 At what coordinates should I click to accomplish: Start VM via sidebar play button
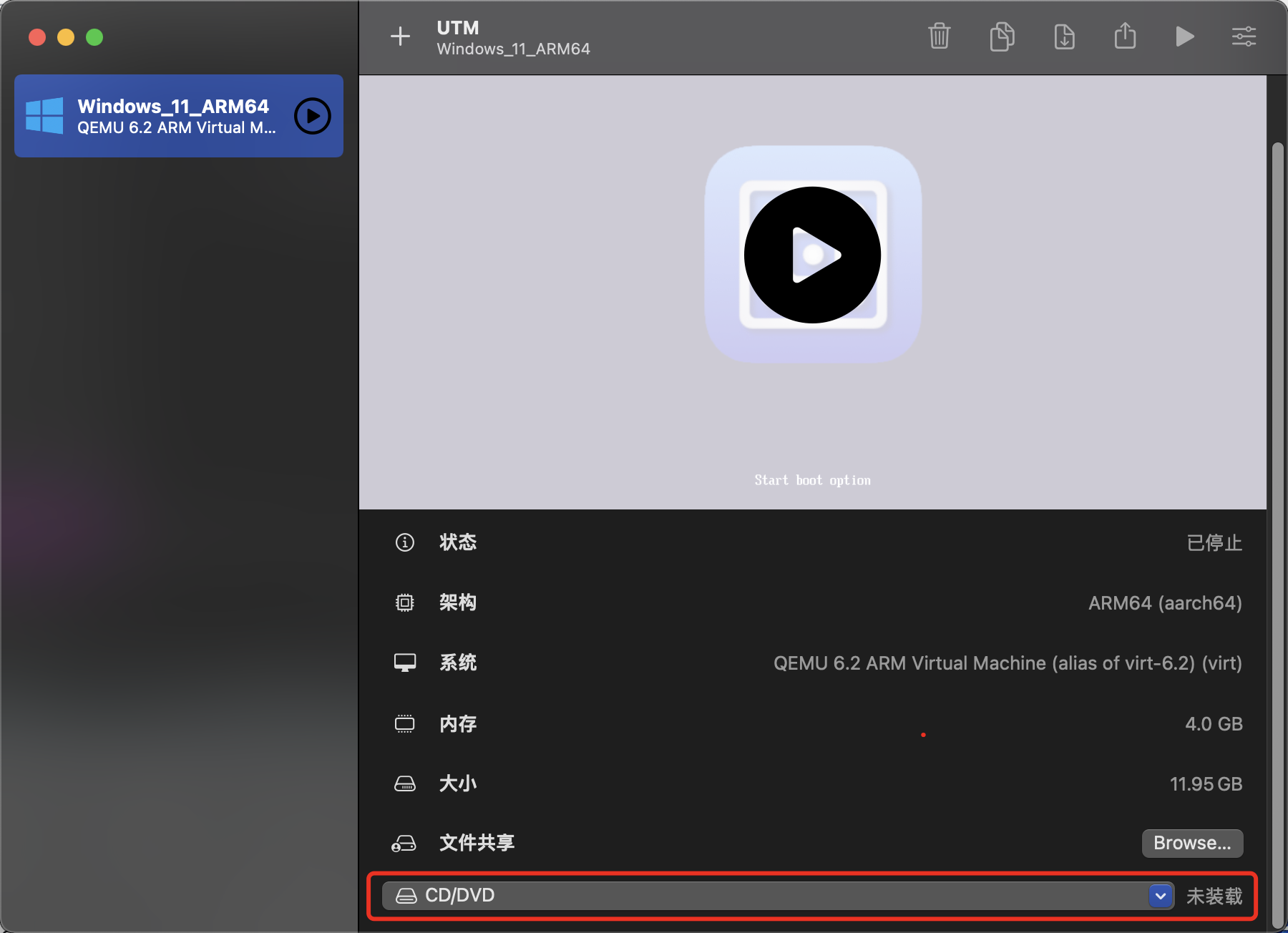(x=313, y=116)
